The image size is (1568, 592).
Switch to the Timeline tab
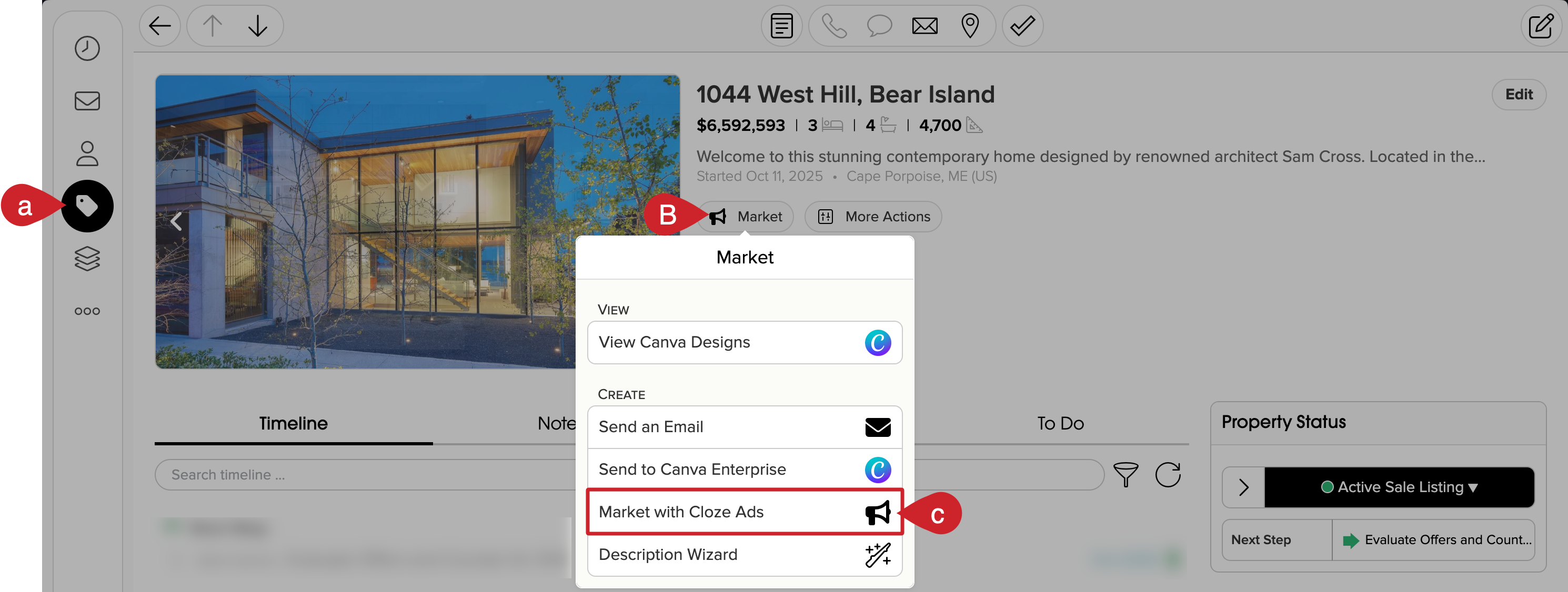tap(294, 423)
